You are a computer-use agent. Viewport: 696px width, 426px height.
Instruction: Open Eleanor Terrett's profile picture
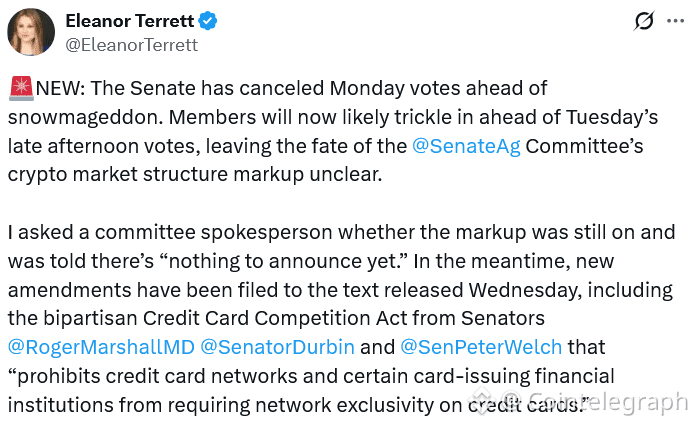(31, 33)
